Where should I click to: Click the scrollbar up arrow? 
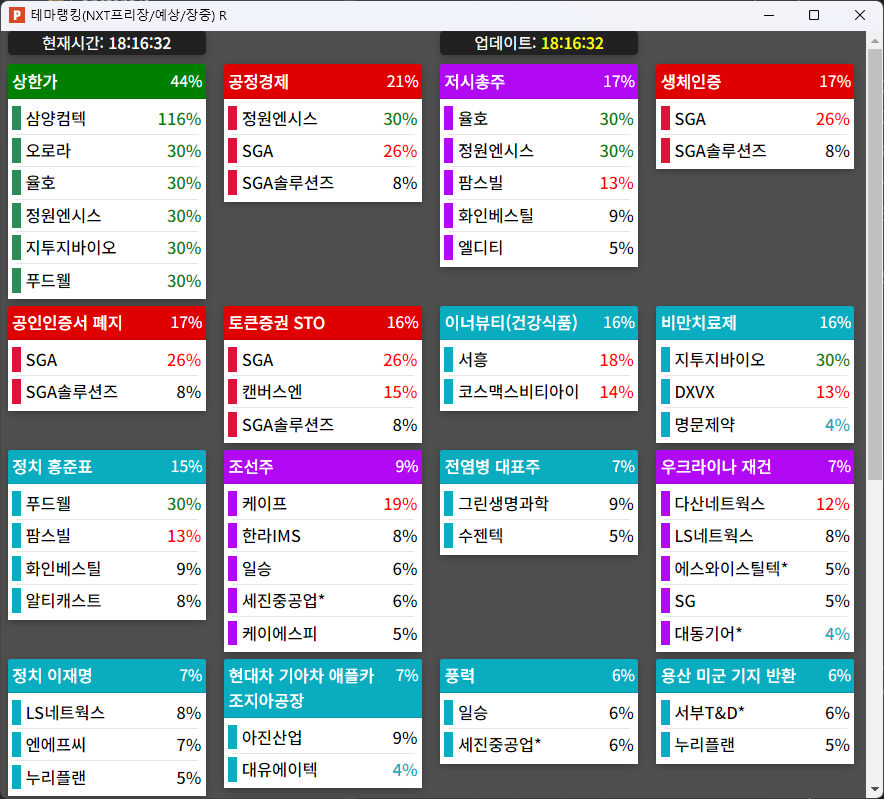coord(874,41)
